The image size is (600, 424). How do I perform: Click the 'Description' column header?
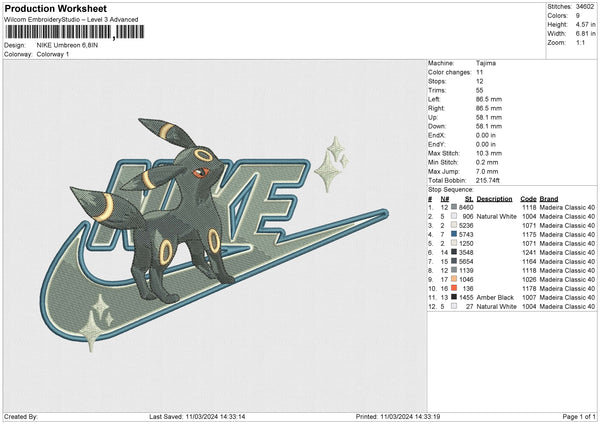pyautogui.click(x=494, y=199)
